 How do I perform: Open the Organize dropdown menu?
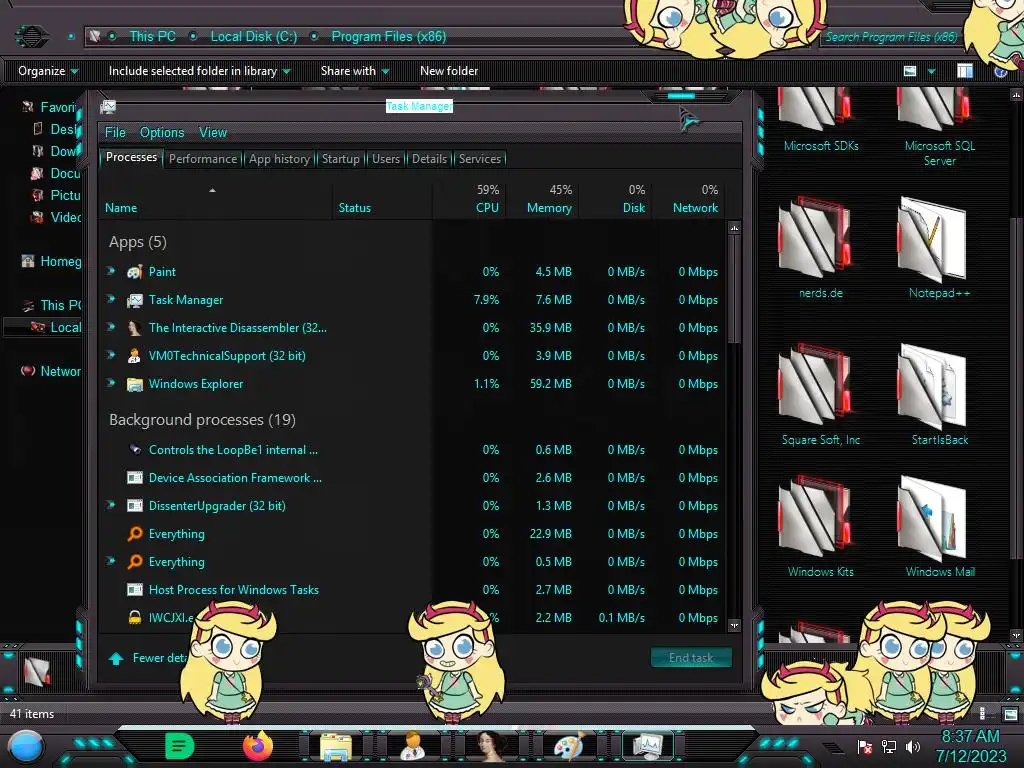point(48,71)
